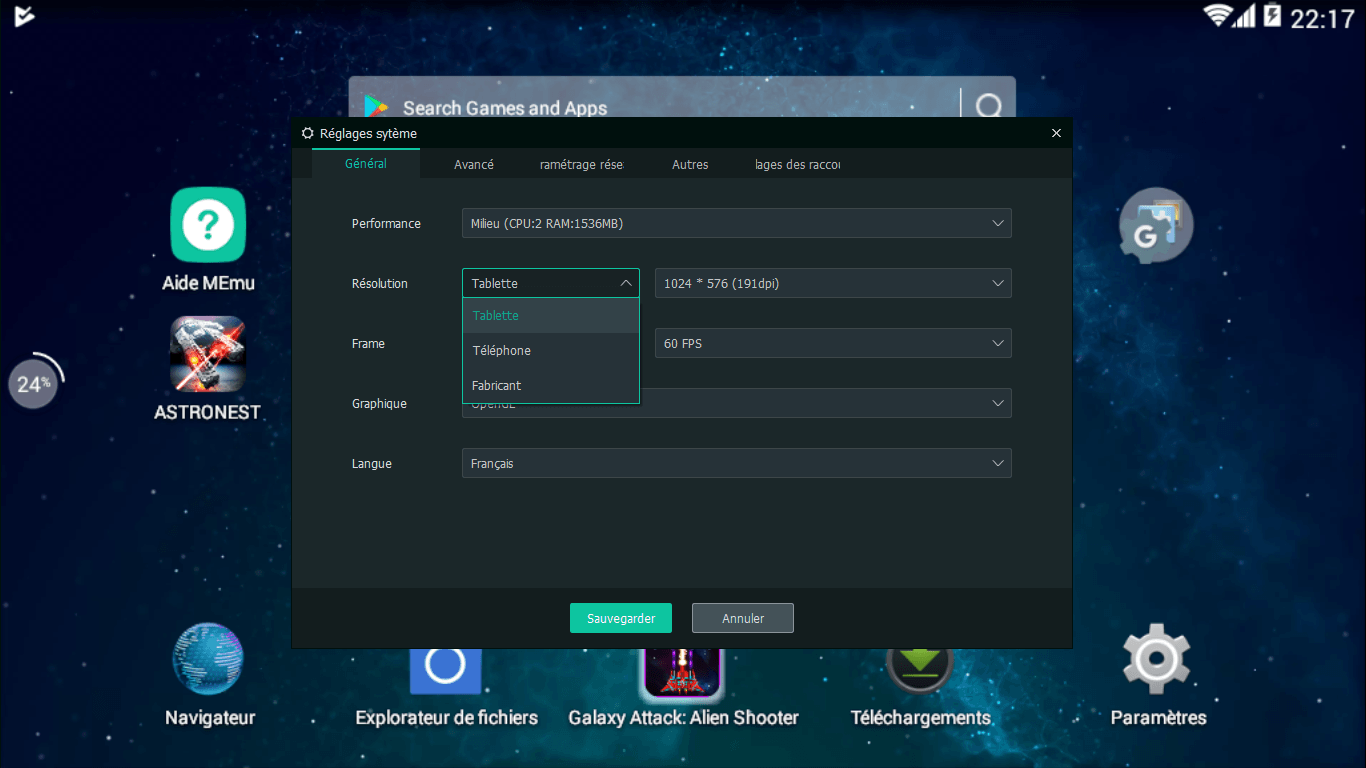Open the Performance dropdown
Image resolution: width=1366 pixels, height=768 pixels.
point(736,223)
